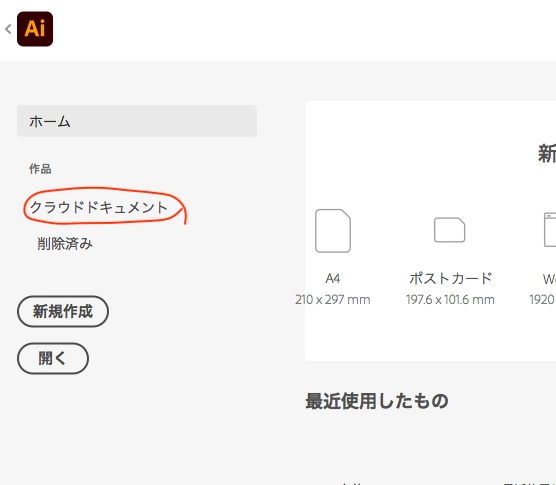
Task: Click the 新規作成 button
Action: tap(63, 311)
